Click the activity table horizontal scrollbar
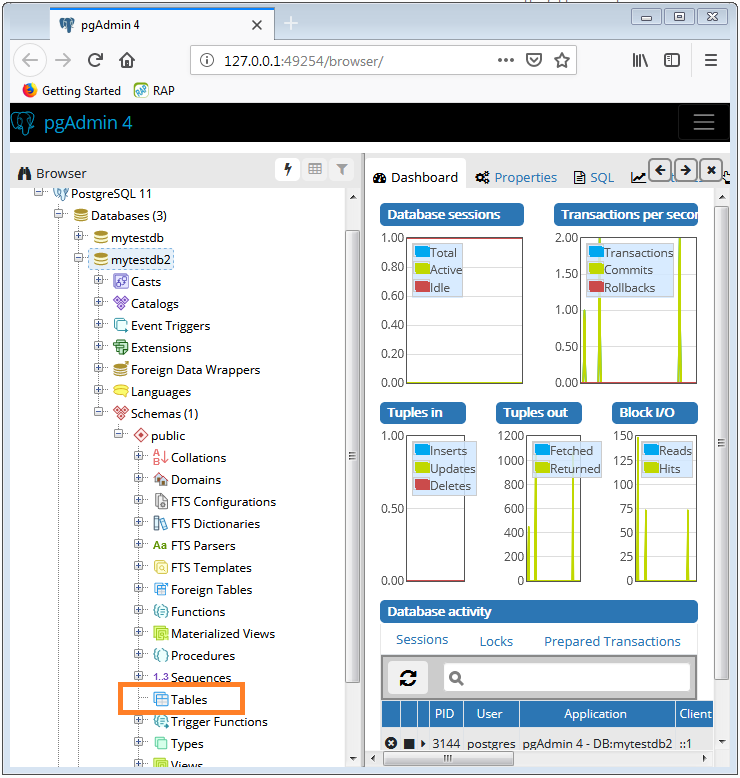 (x=448, y=758)
